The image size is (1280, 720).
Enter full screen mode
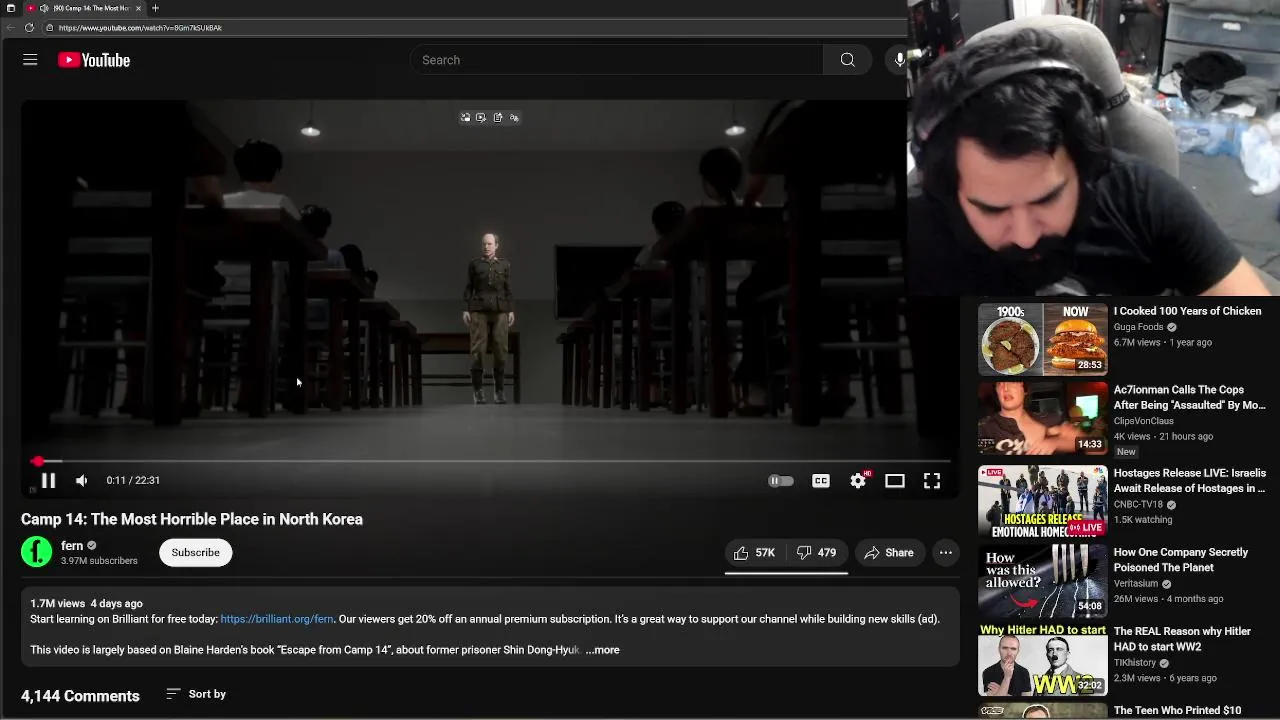(932, 481)
